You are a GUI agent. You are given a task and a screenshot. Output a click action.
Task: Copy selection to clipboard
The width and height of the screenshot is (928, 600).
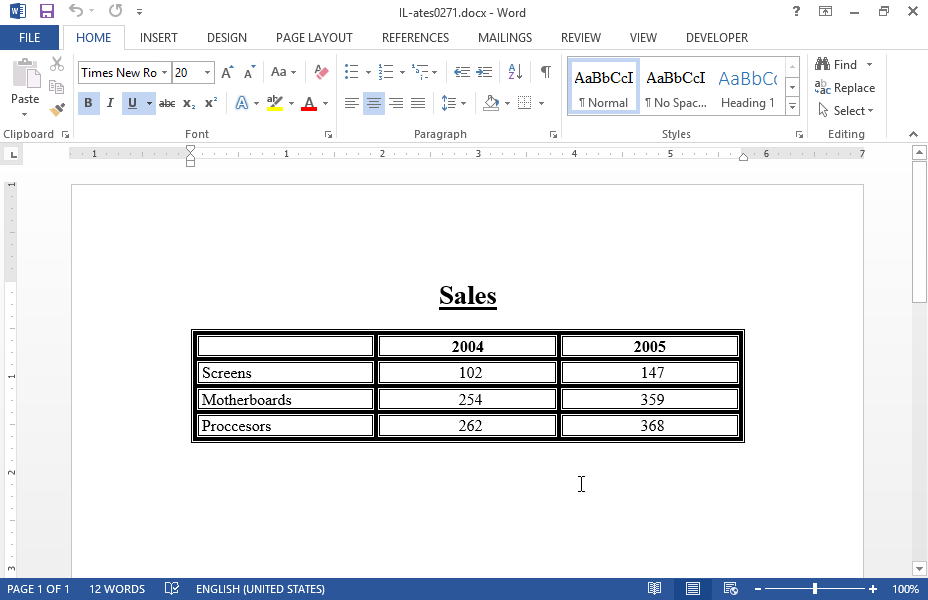coord(57,87)
